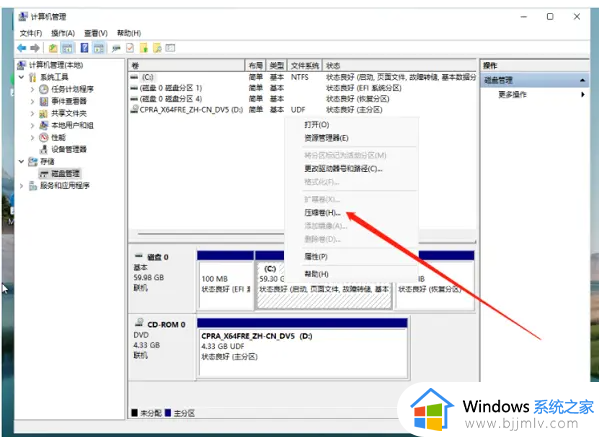Viewport: 599px width, 437px height.
Task: Select the 本地用户和组 icon in the tree
Action: 44,125
